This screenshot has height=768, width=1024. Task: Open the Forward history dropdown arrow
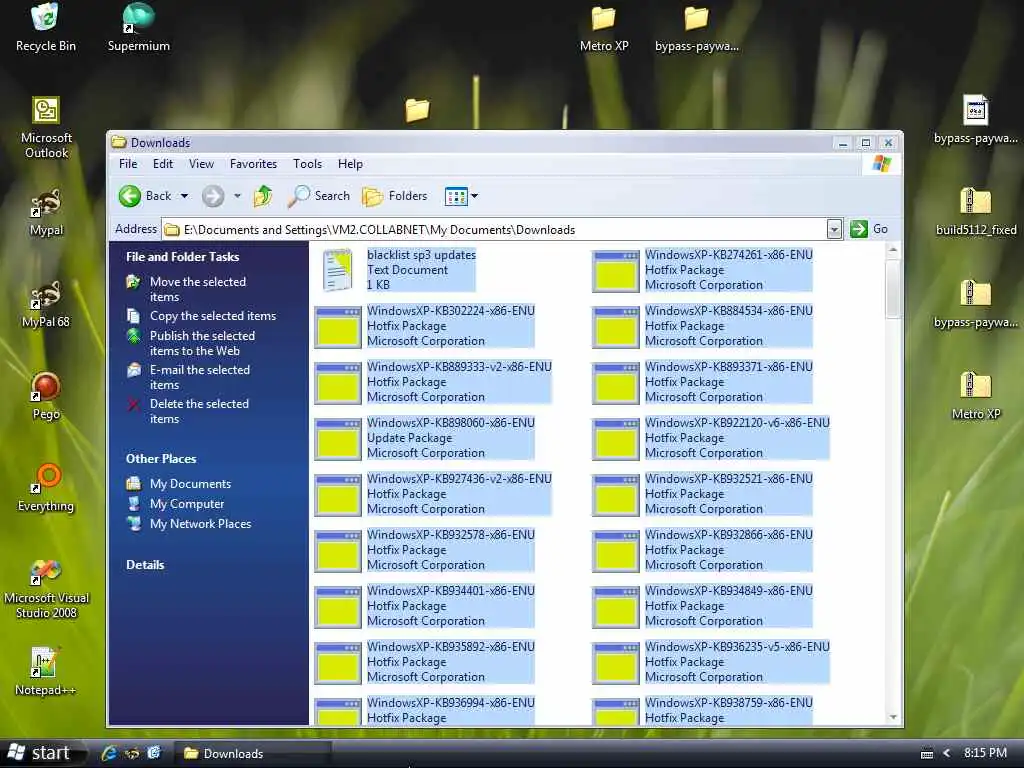tap(237, 196)
